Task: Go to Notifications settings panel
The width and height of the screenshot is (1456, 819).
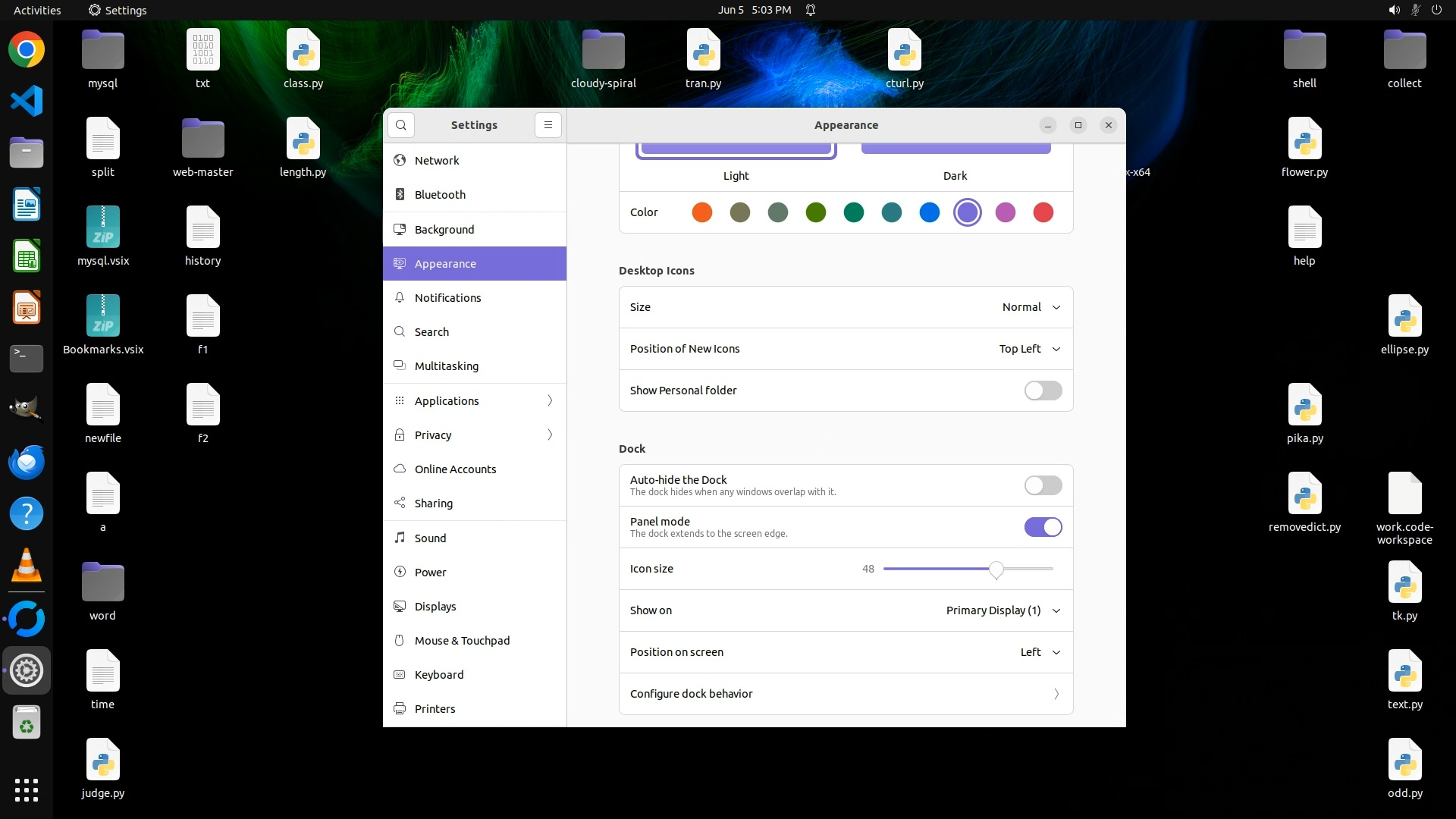Action: tap(447, 298)
